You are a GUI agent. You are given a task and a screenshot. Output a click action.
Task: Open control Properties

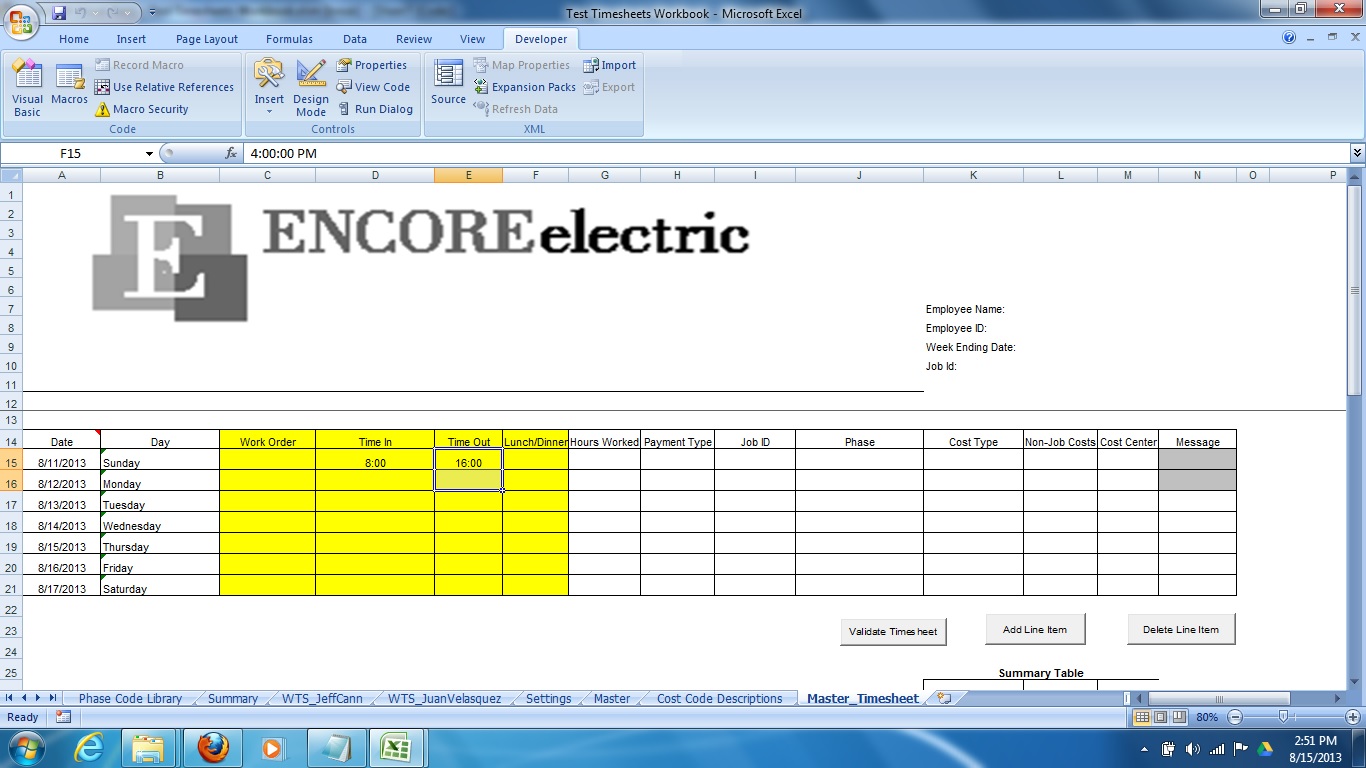pos(372,65)
